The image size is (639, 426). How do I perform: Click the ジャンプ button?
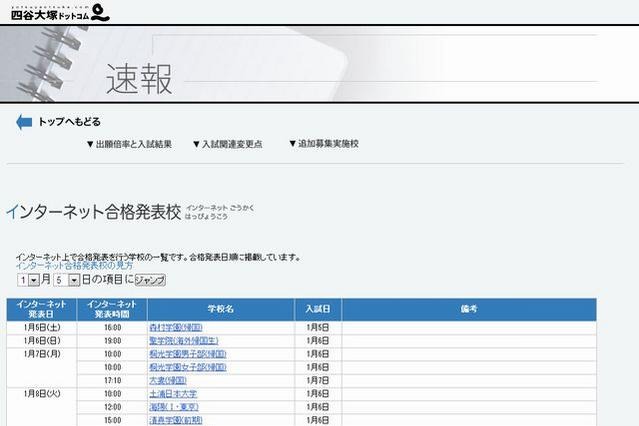[x=150, y=280]
